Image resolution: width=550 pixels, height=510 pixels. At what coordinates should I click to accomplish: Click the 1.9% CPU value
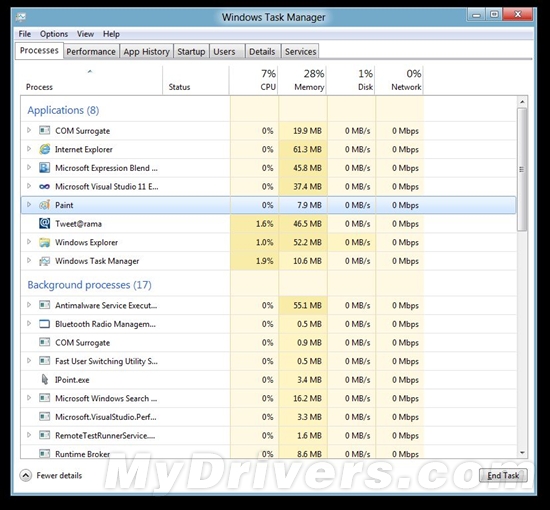(x=264, y=261)
